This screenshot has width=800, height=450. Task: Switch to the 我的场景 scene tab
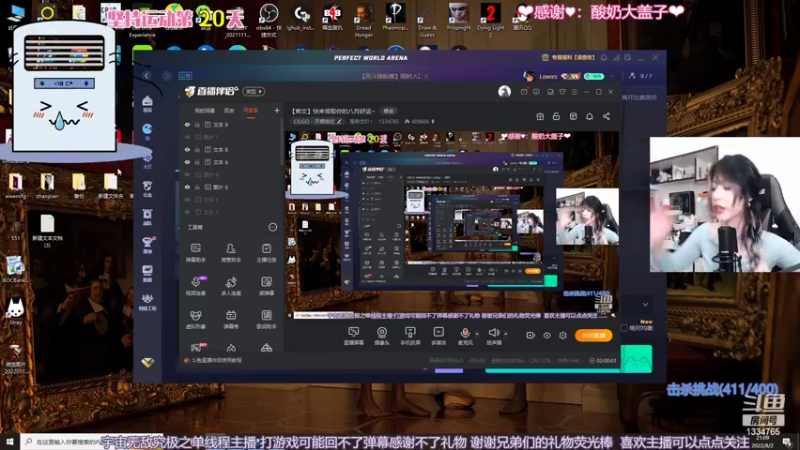(205, 111)
